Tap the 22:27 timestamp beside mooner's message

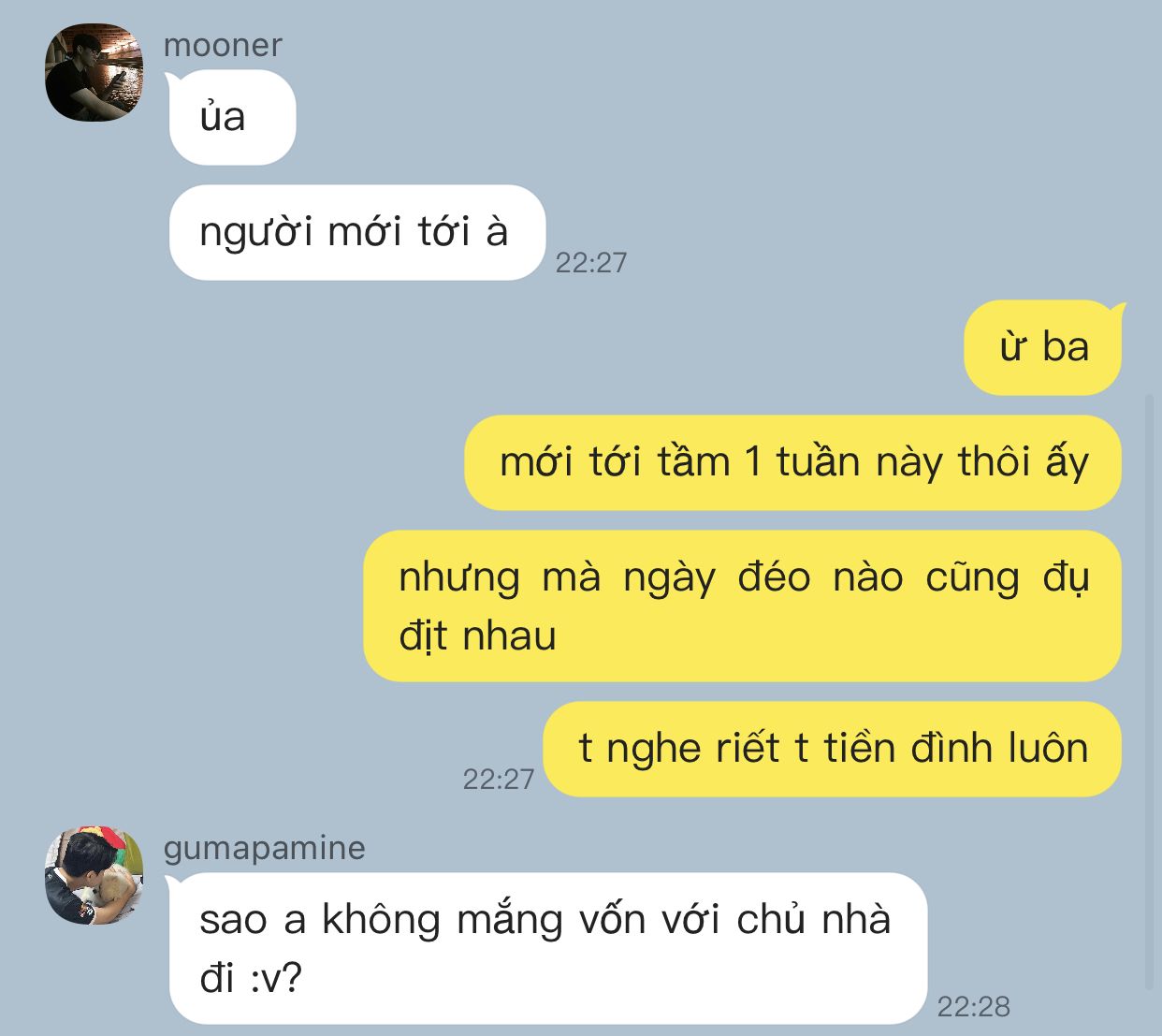(591, 263)
